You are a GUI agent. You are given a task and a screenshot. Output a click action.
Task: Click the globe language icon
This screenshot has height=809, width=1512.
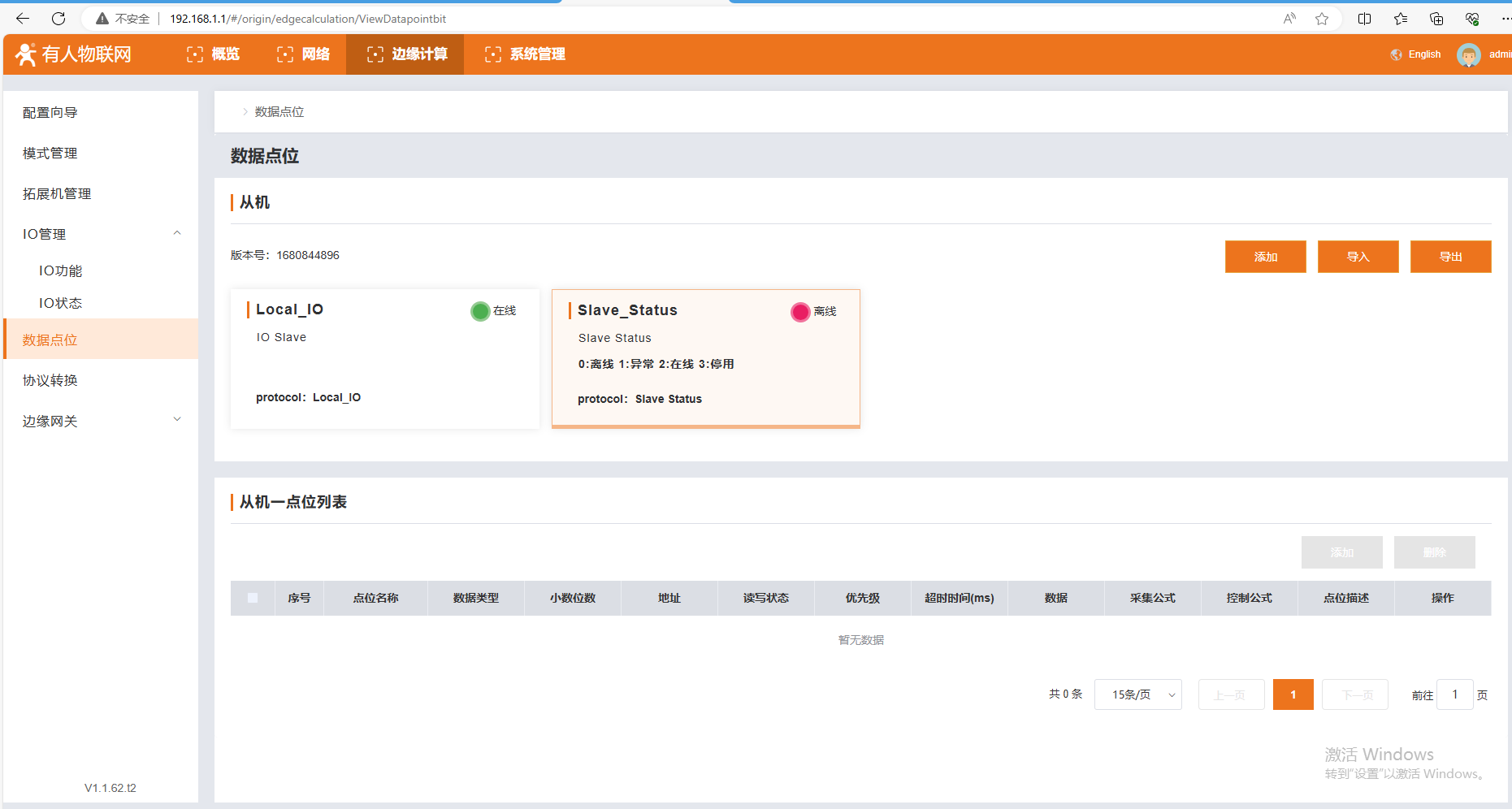1397,54
